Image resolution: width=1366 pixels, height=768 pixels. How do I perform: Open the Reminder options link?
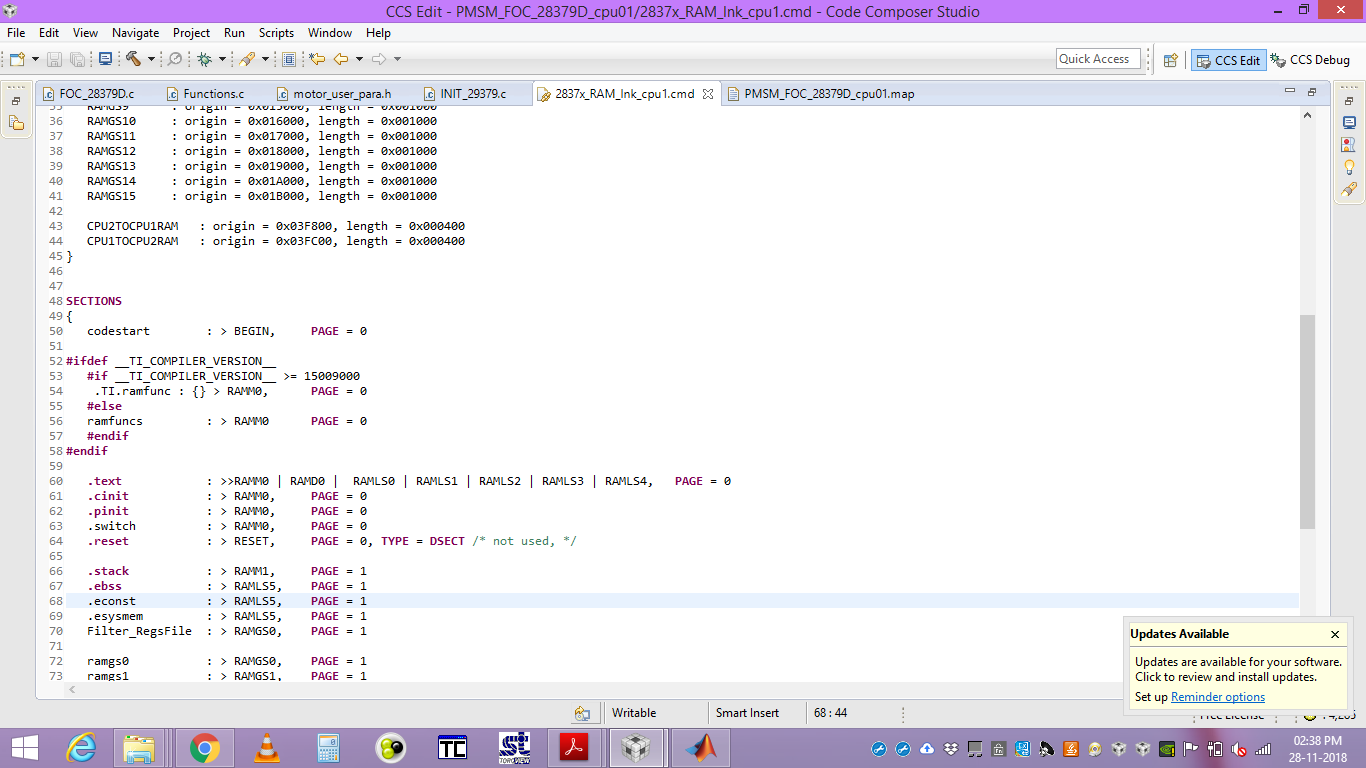(1218, 697)
